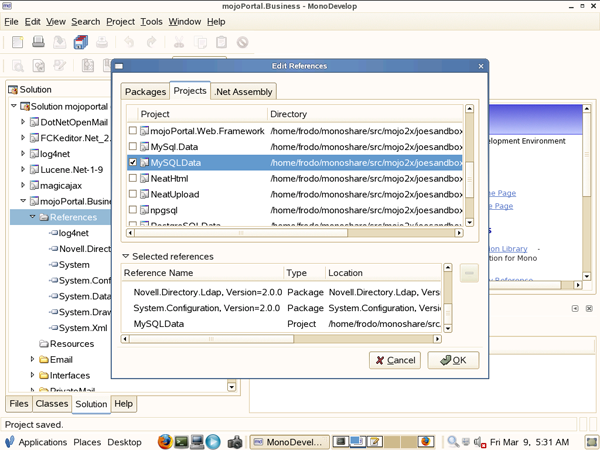Switch to the Packages tab
This screenshot has height=450, width=600.
(x=145, y=91)
